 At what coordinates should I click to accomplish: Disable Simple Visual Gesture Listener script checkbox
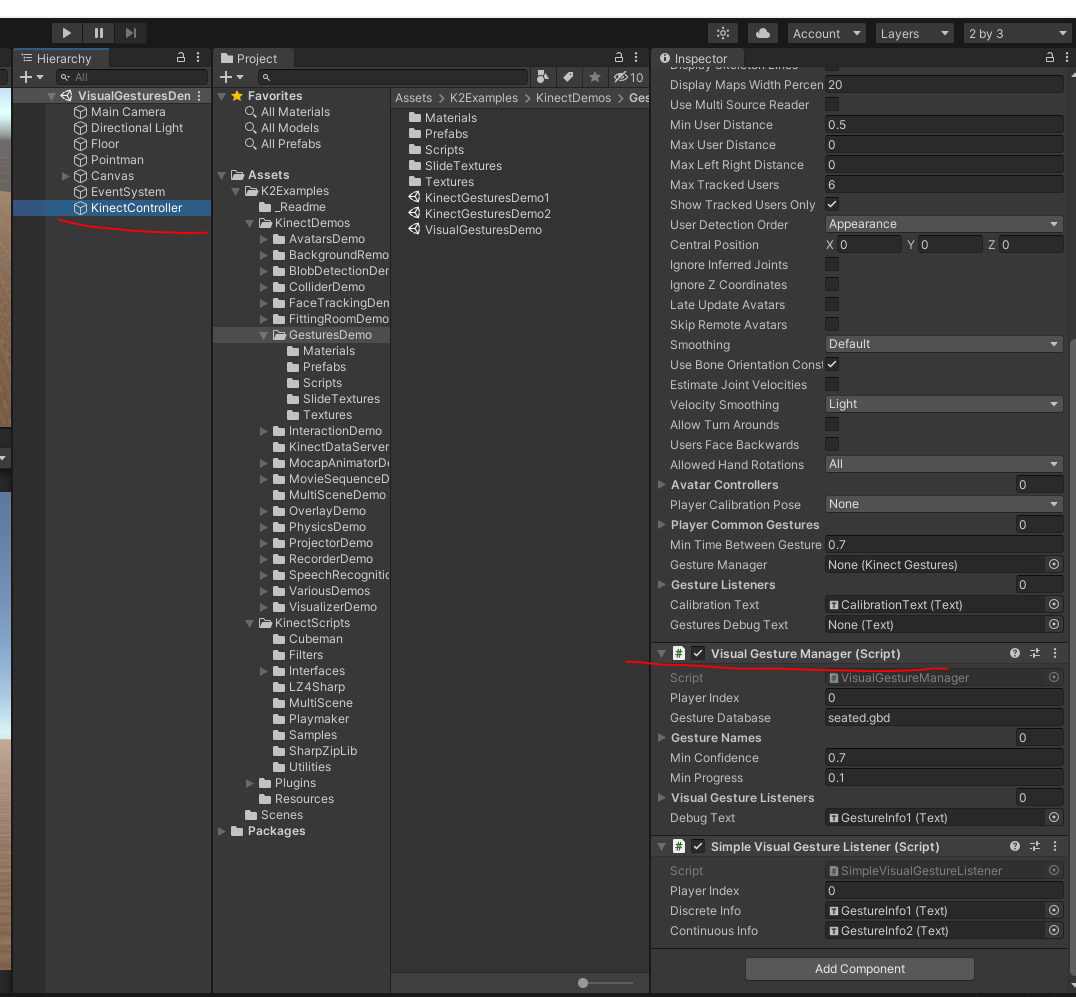[698, 846]
